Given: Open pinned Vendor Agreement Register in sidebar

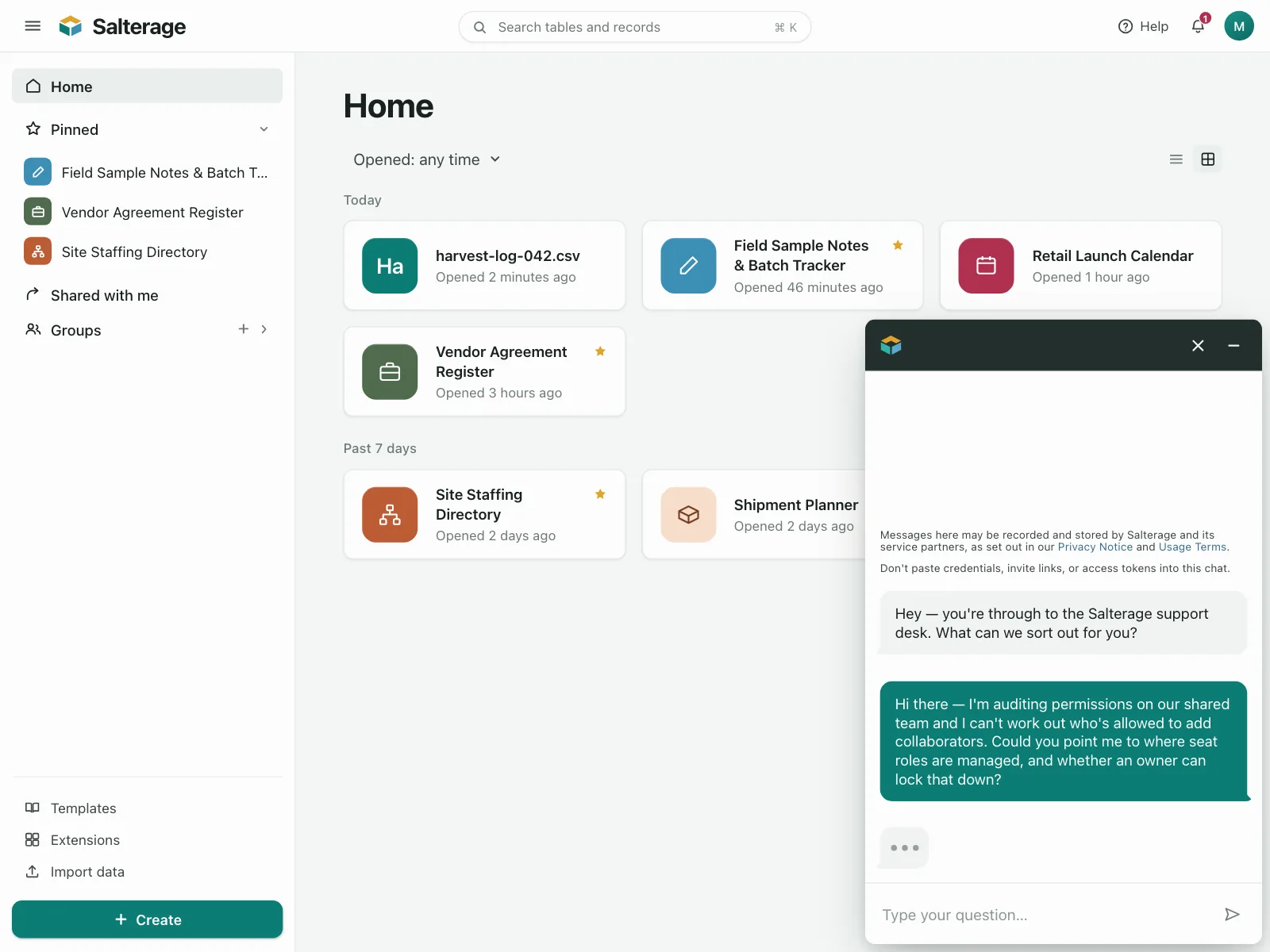Looking at the screenshot, I should click(x=147, y=212).
